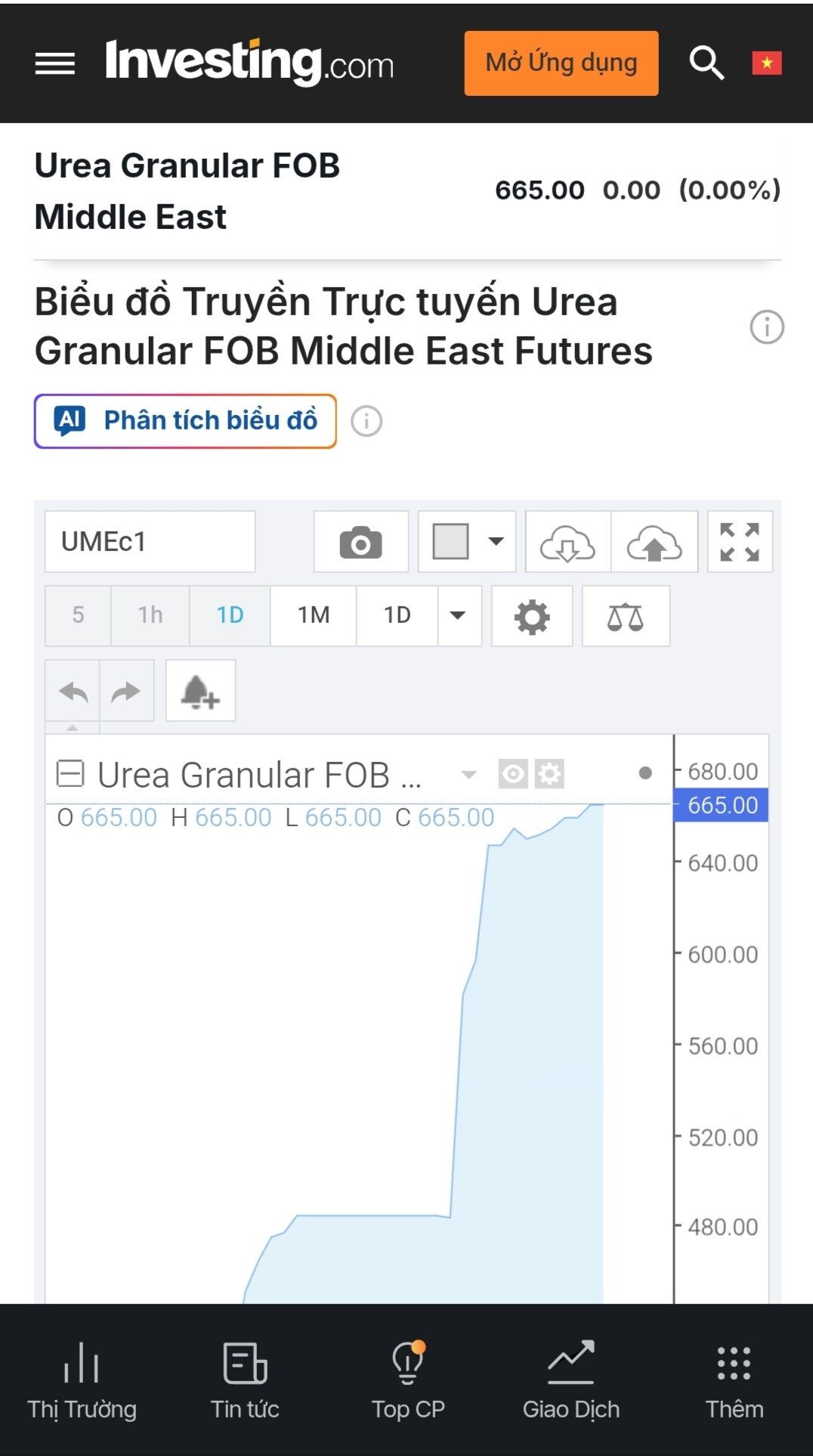Add alert with bell plus icon

click(x=200, y=691)
